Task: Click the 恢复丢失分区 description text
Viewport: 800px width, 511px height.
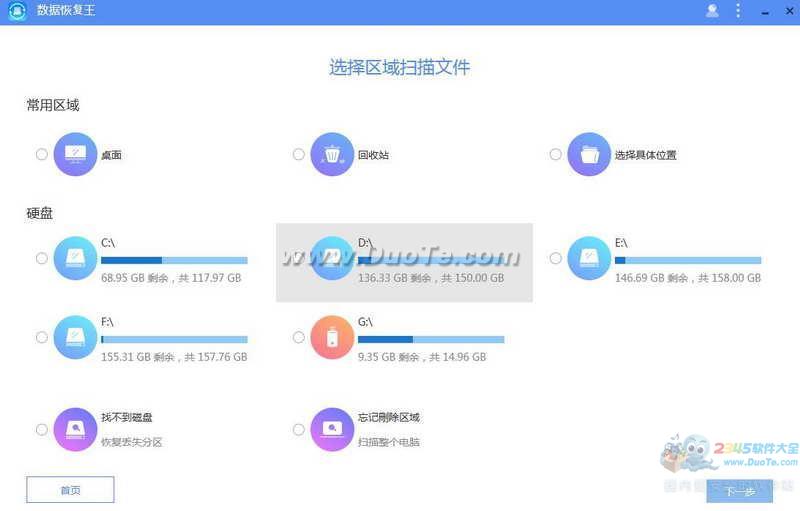Action: [132, 442]
